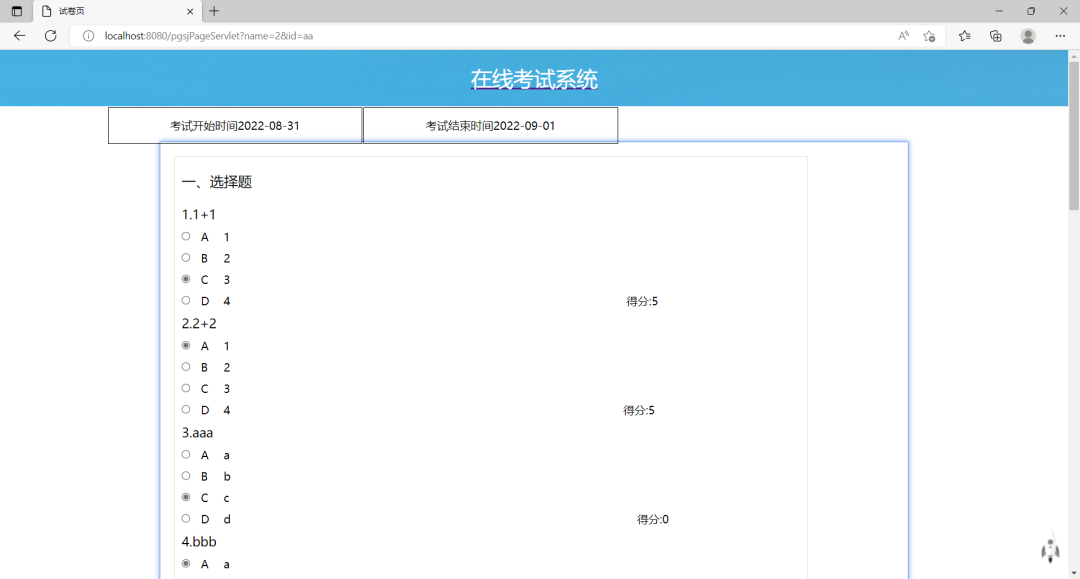Select option A for question bbb
Viewport: 1080px width, 579px height.
(185, 562)
